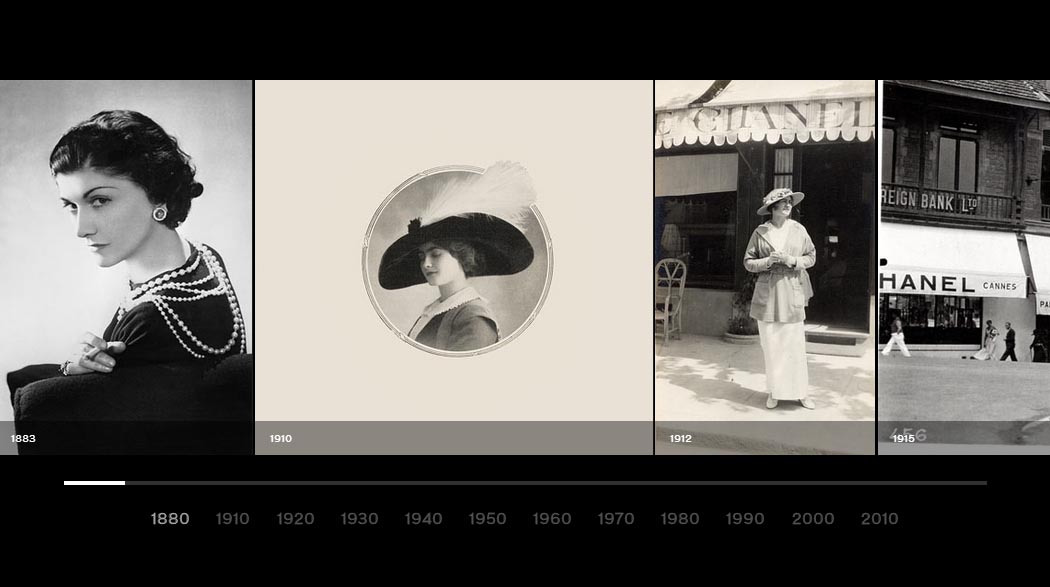View the 1950 era photos
The height and width of the screenshot is (587, 1050).
pos(488,519)
